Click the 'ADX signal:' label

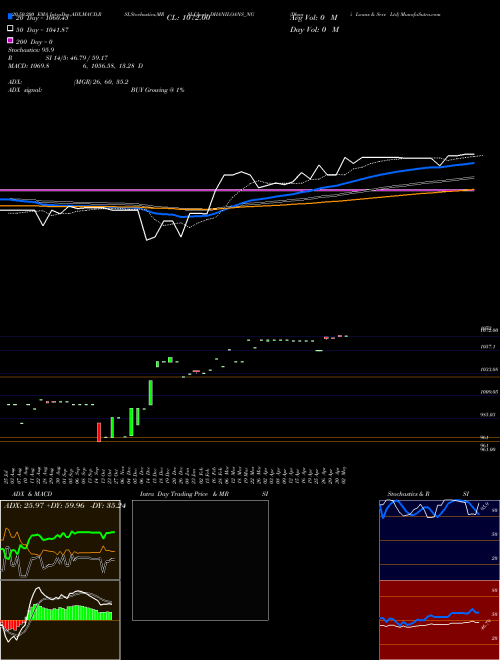[x=25, y=90]
